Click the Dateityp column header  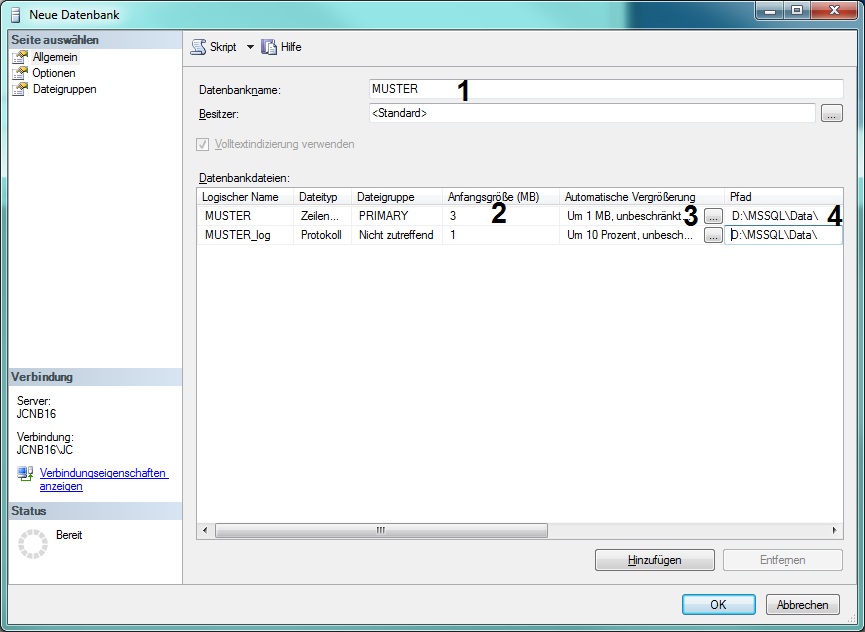(x=323, y=197)
